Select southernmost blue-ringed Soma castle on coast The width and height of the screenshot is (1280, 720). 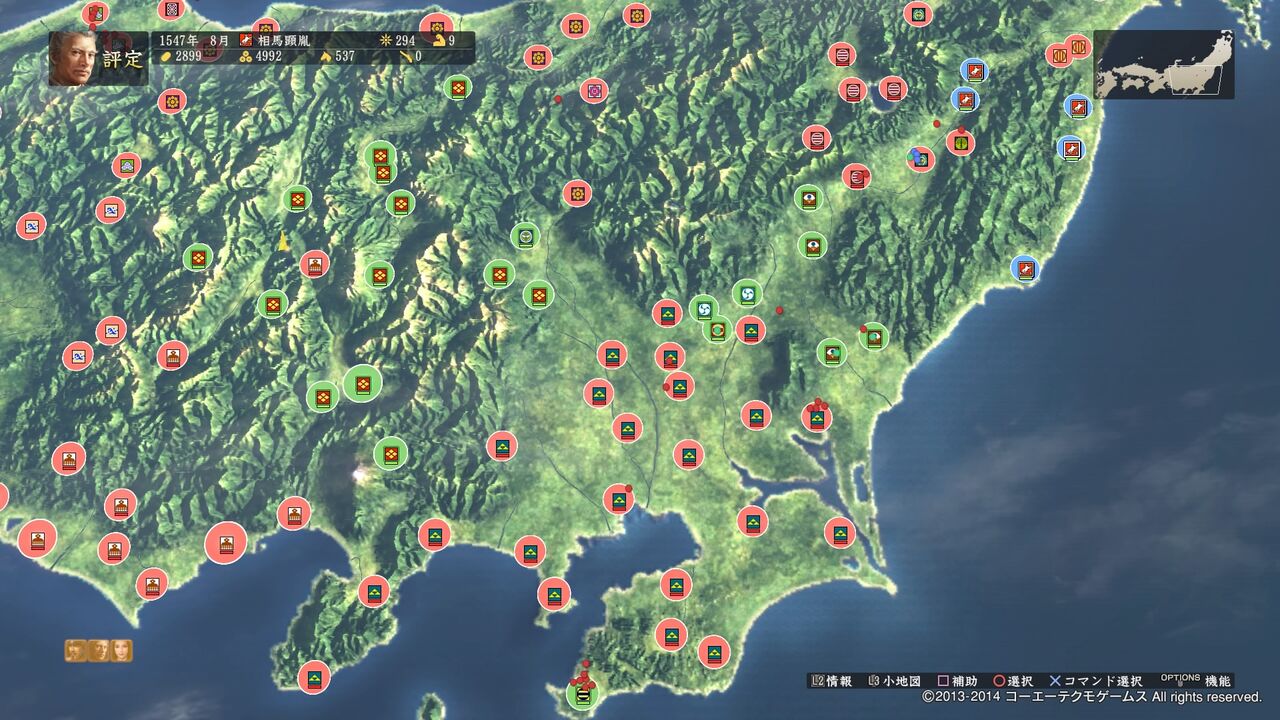[1024, 268]
